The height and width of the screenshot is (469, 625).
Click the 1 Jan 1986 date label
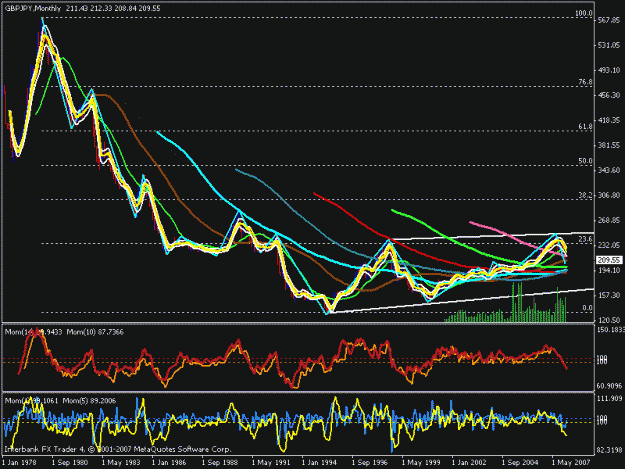pos(169,463)
